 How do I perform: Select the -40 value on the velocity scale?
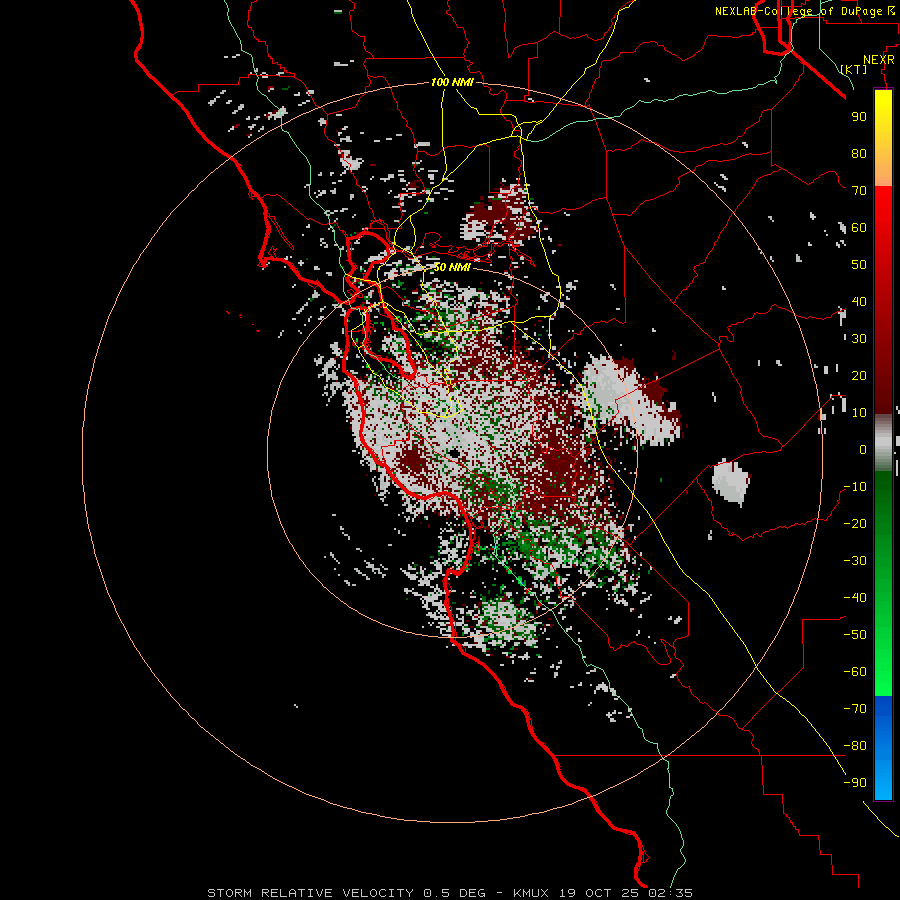(x=855, y=598)
